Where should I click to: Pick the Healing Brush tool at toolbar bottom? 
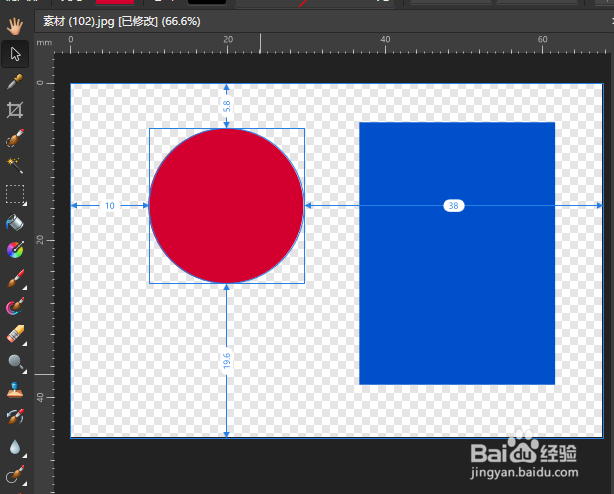15,474
